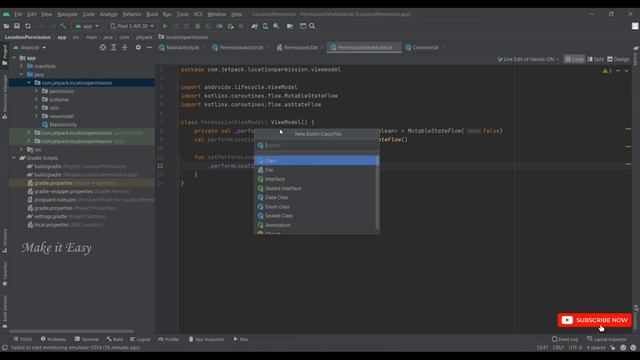Click the Project panel horizontal scrollbar
The image size is (640, 360).
(x=72, y=331)
